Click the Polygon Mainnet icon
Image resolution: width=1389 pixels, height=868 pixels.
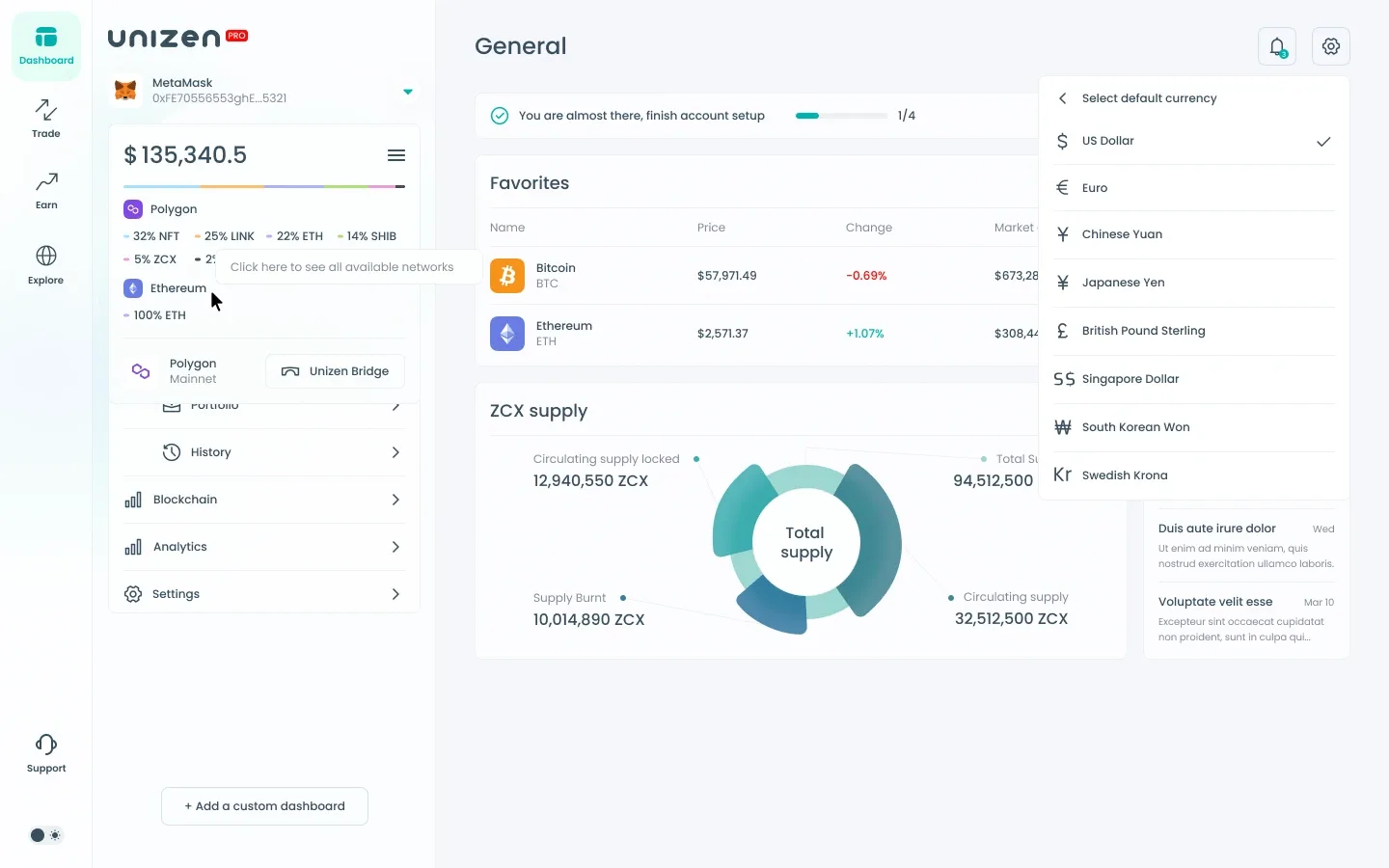pyautogui.click(x=141, y=371)
